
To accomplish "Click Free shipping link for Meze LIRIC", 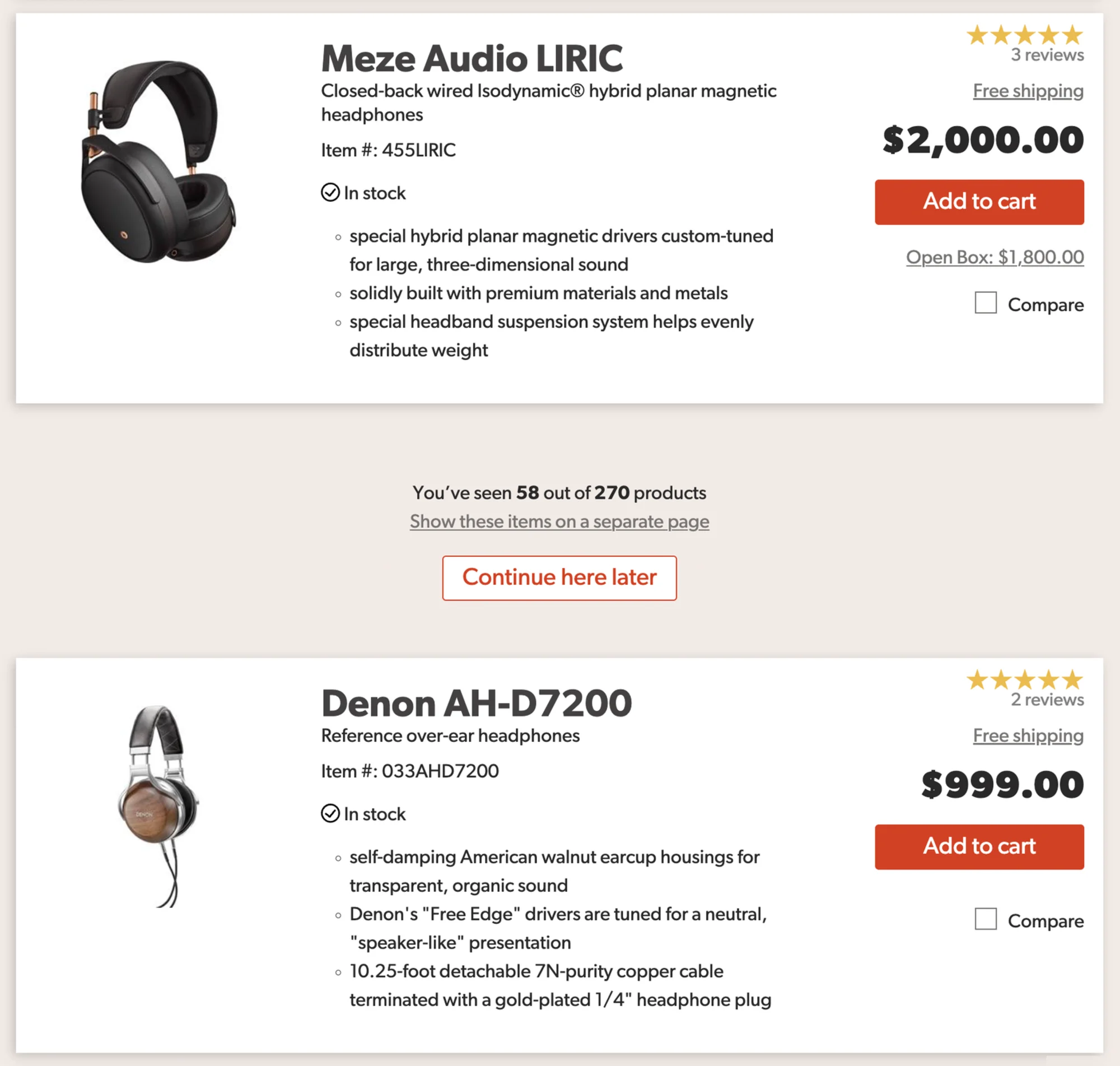I will pyautogui.click(x=1028, y=90).
